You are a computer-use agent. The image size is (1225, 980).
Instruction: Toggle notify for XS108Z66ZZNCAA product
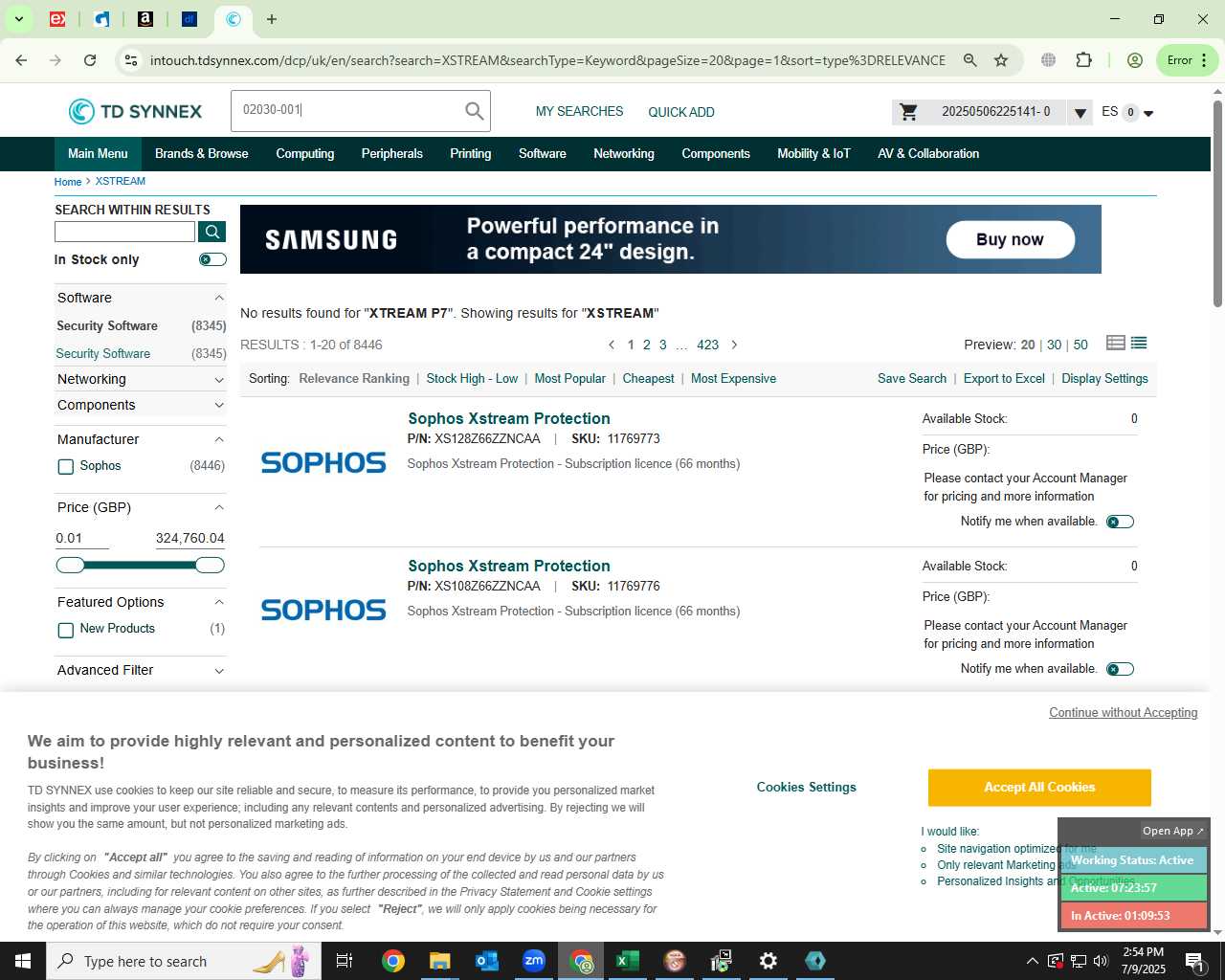click(1120, 669)
